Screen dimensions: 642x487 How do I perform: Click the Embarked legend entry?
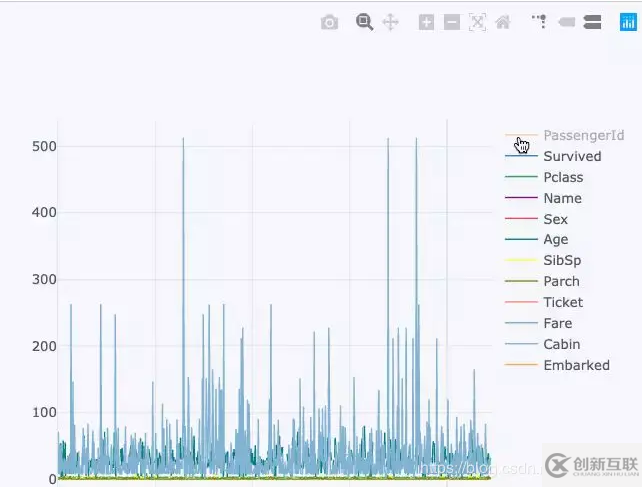coord(576,365)
